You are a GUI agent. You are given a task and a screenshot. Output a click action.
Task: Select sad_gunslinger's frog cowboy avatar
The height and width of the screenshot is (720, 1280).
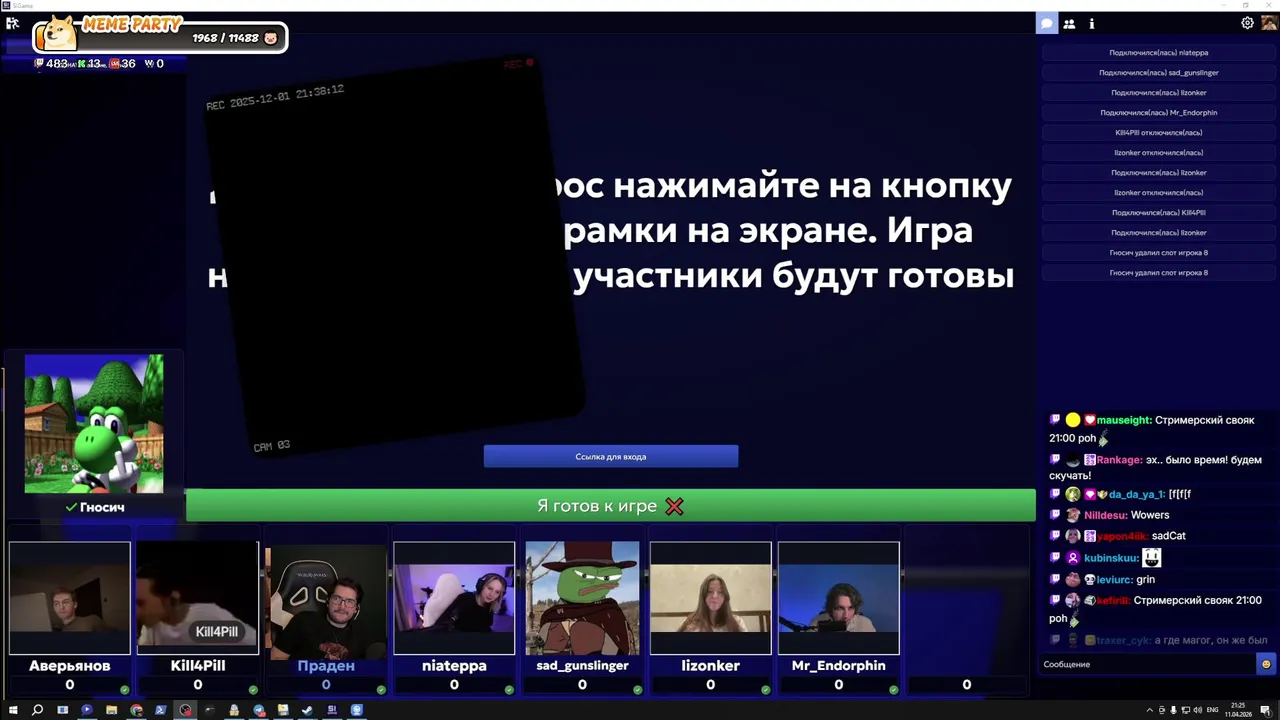click(x=582, y=598)
